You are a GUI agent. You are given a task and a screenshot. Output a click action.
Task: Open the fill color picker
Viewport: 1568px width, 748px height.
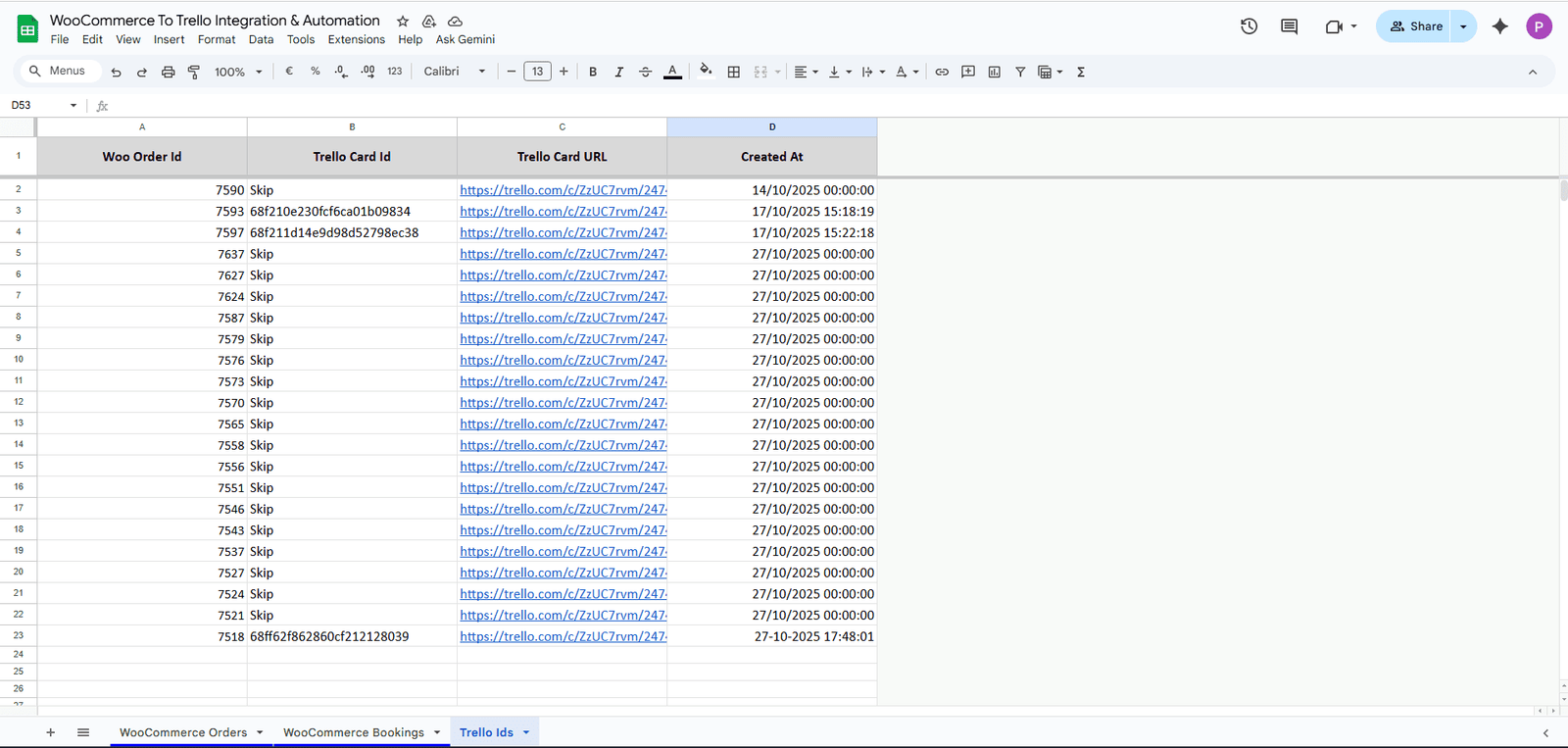[x=706, y=71]
